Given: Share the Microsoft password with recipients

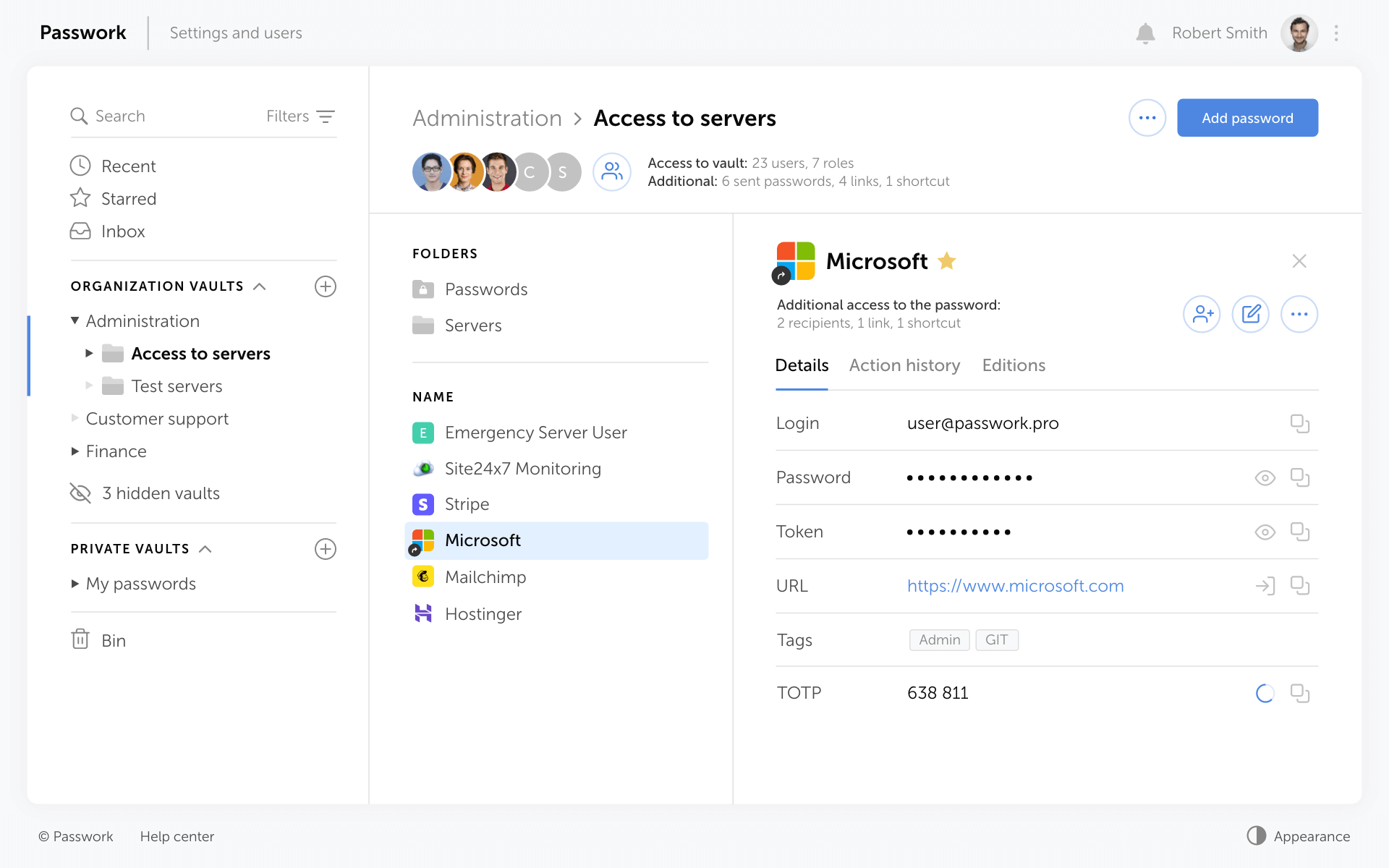Looking at the screenshot, I should (x=1202, y=314).
